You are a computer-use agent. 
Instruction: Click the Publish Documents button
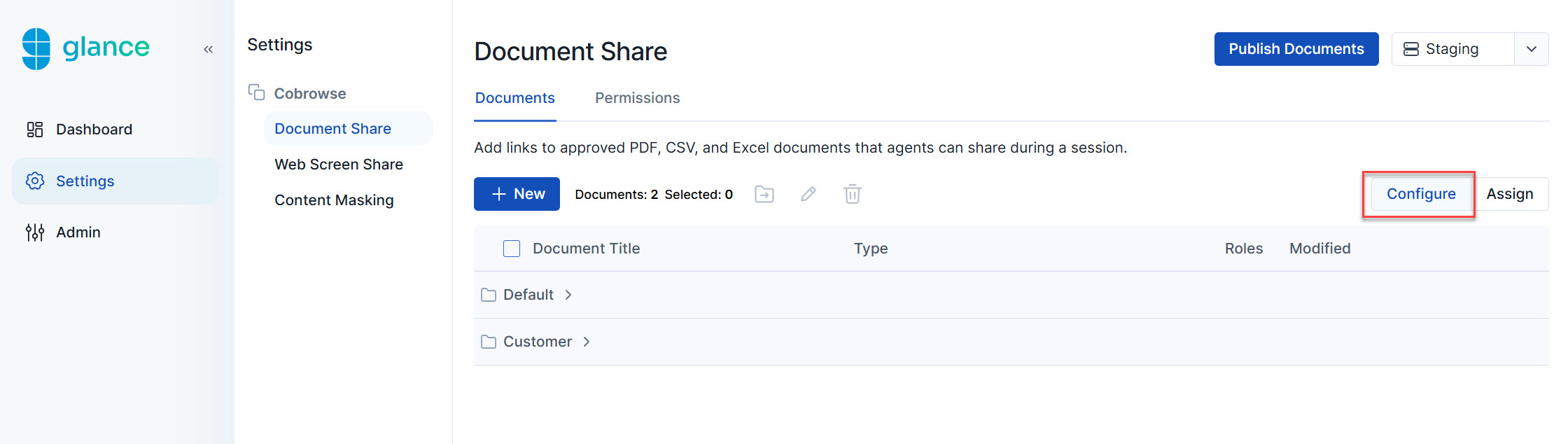click(1296, 49)
